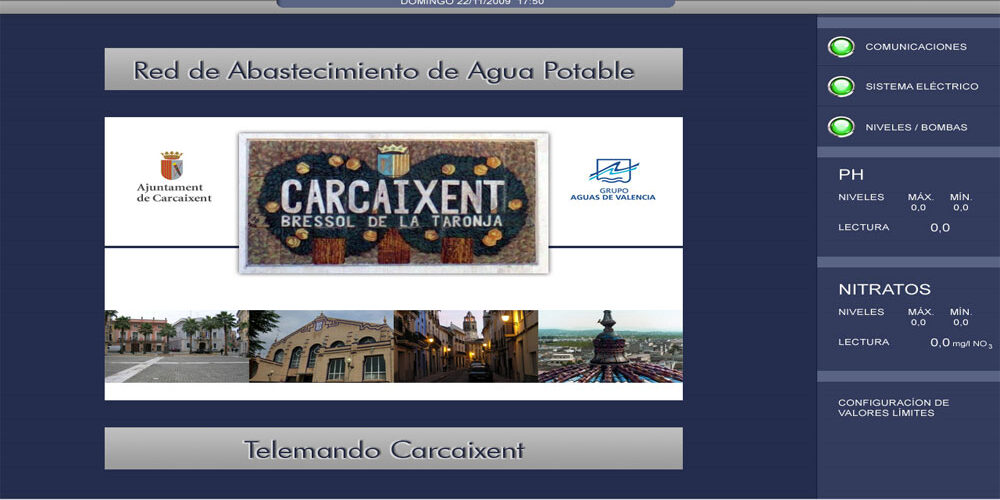The width and height of the screenshot is (1000, 500).
Task: Open the Comunicaciones section
Action: pos(915,47)
